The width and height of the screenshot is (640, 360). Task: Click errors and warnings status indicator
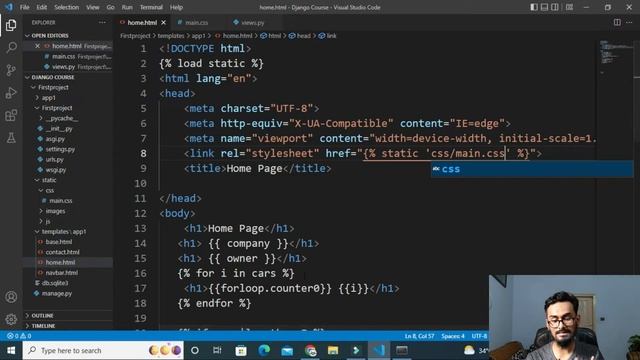pyautogui.click(x=19, y=336)
